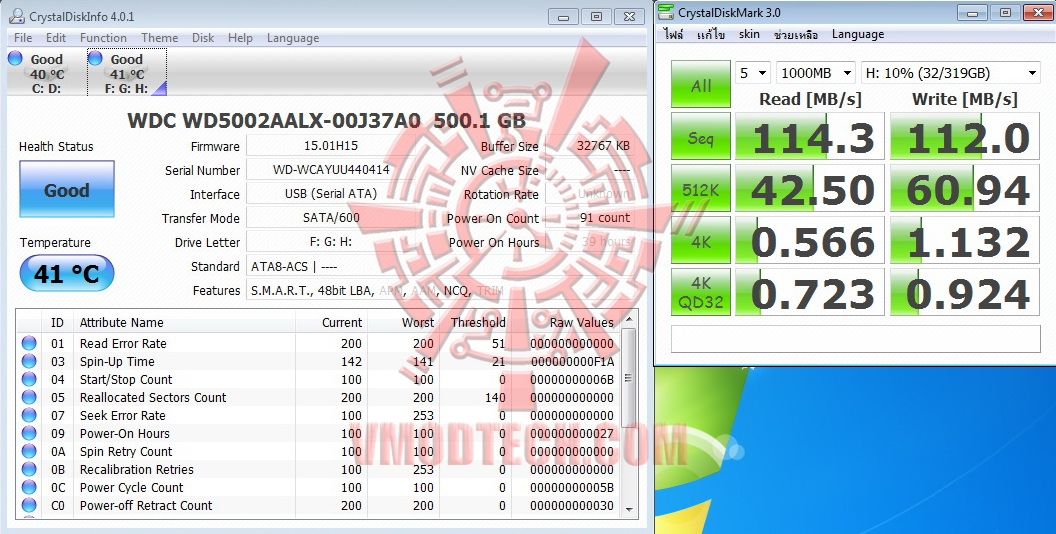This screenshot has height=534, width=1056.
Task: Click the attribute list scroll up arrow
Action: click(628, 319)
